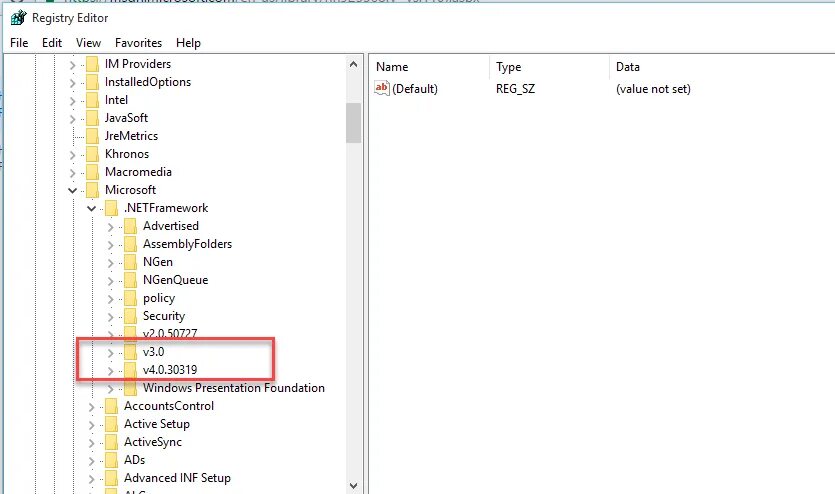This screenshot has width=835, height=494.
Task: Expand the JavaSoft key
Action: 72,119
